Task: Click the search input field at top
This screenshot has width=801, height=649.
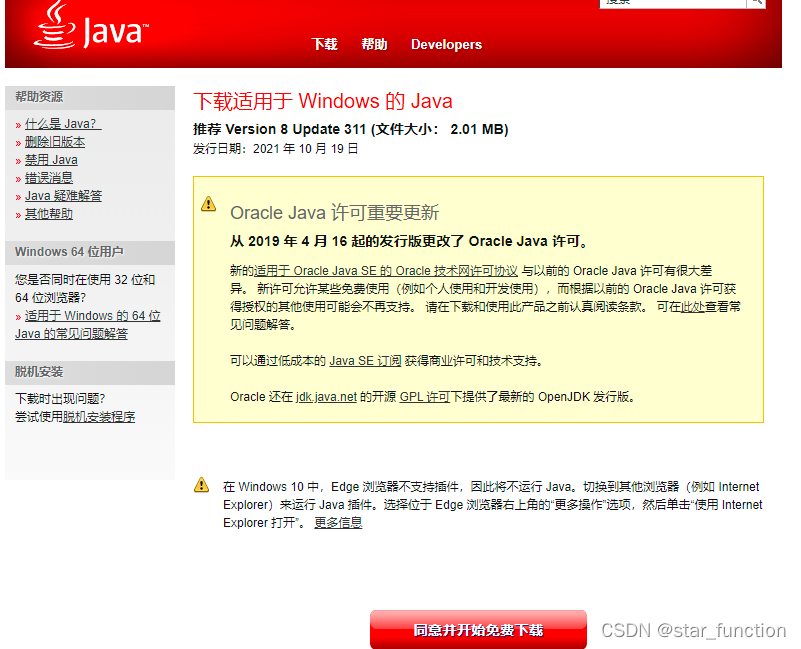Action: click(x=673, y=3)
